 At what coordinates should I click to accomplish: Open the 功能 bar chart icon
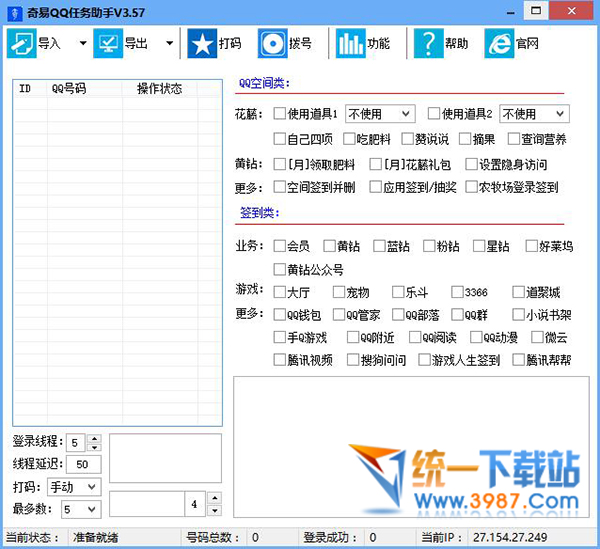click(351, 43)
